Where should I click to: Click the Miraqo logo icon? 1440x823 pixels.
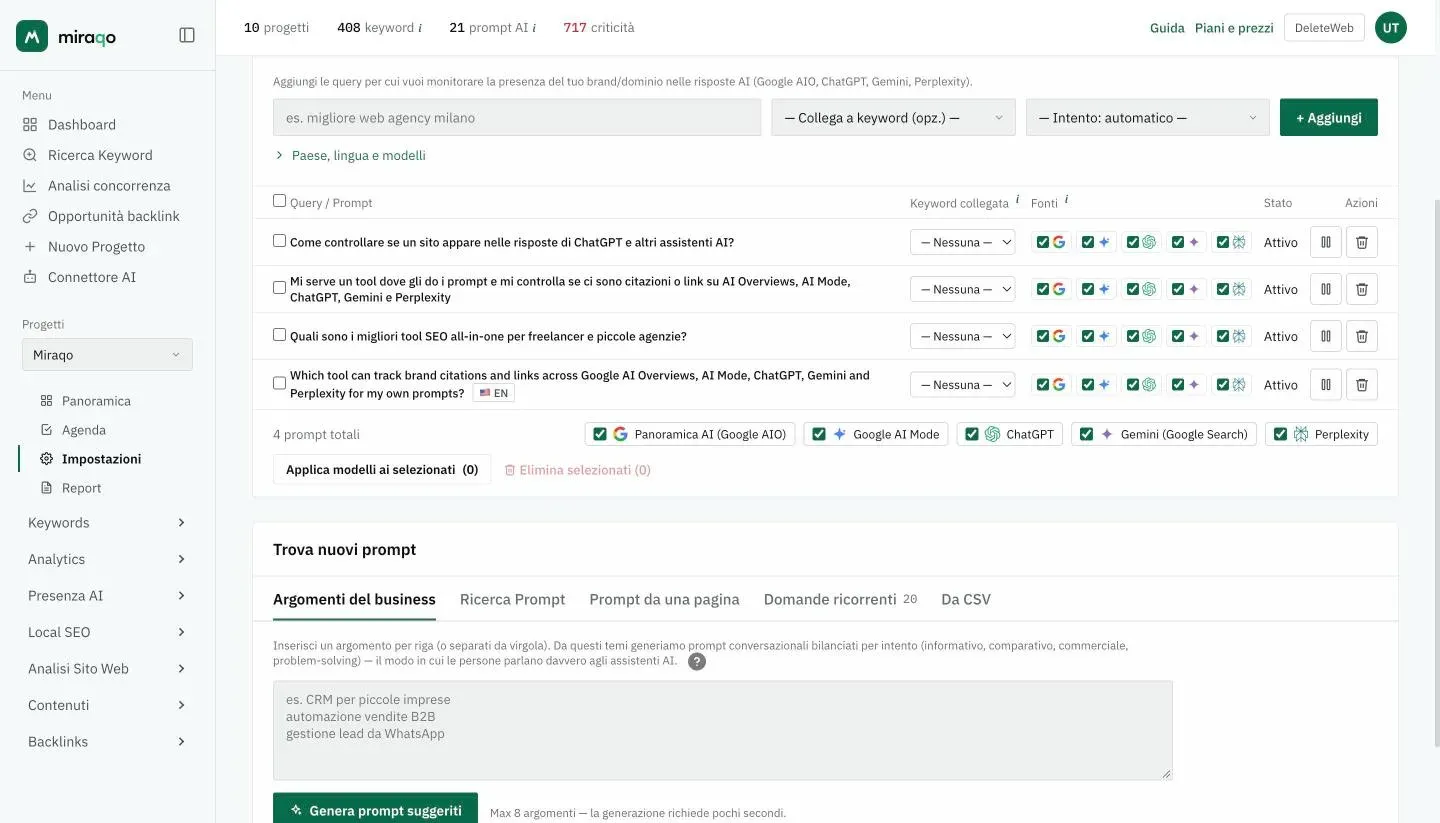32,36
